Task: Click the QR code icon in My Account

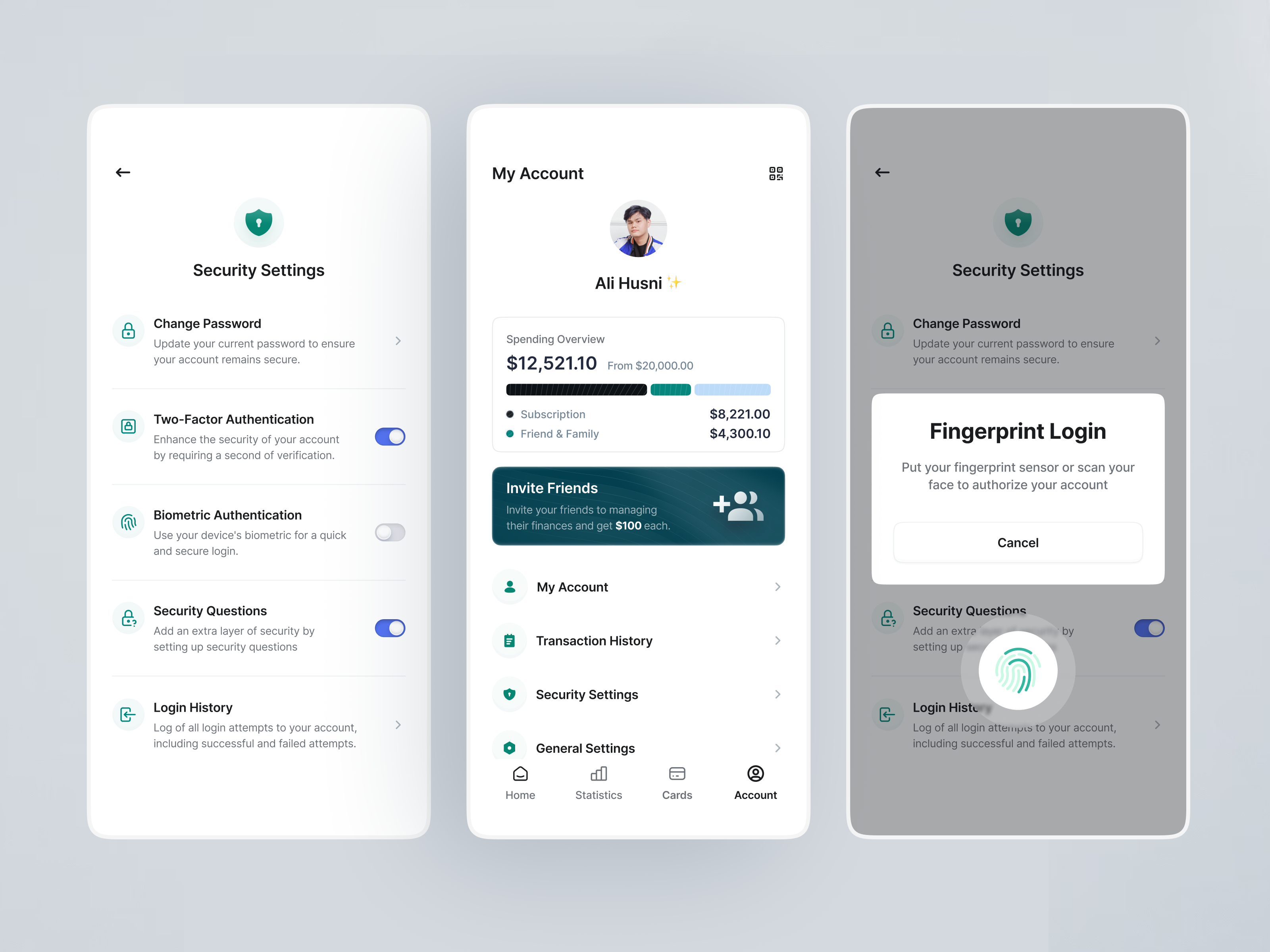Action: pyautogui.click(x=776, y=173)
